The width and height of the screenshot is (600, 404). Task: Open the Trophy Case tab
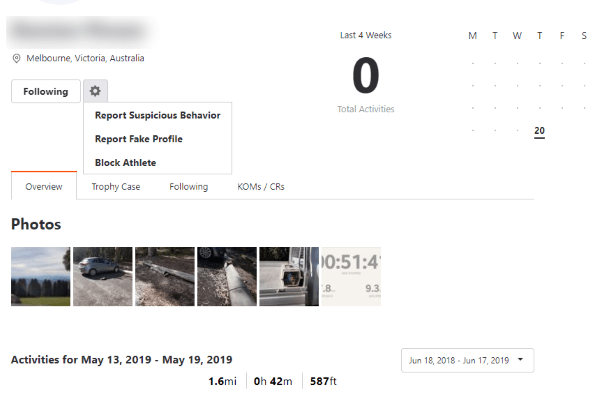115,187
